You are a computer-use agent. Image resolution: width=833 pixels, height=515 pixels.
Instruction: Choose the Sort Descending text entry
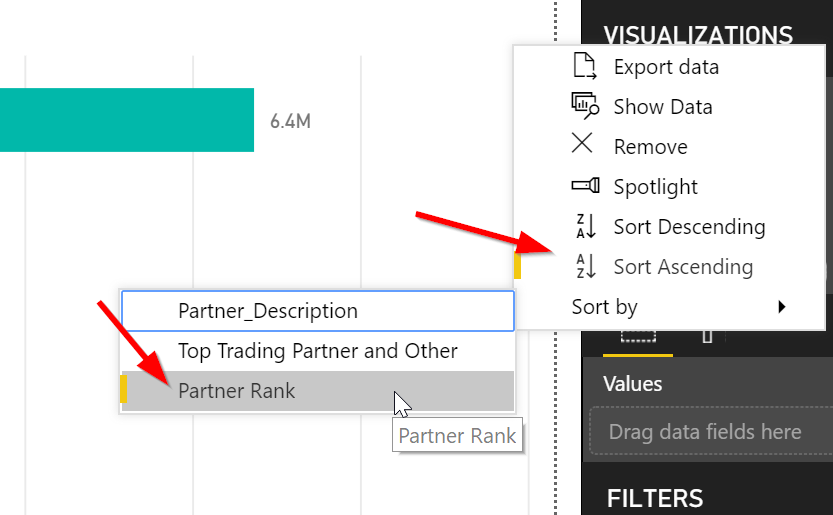coord(689,227)
